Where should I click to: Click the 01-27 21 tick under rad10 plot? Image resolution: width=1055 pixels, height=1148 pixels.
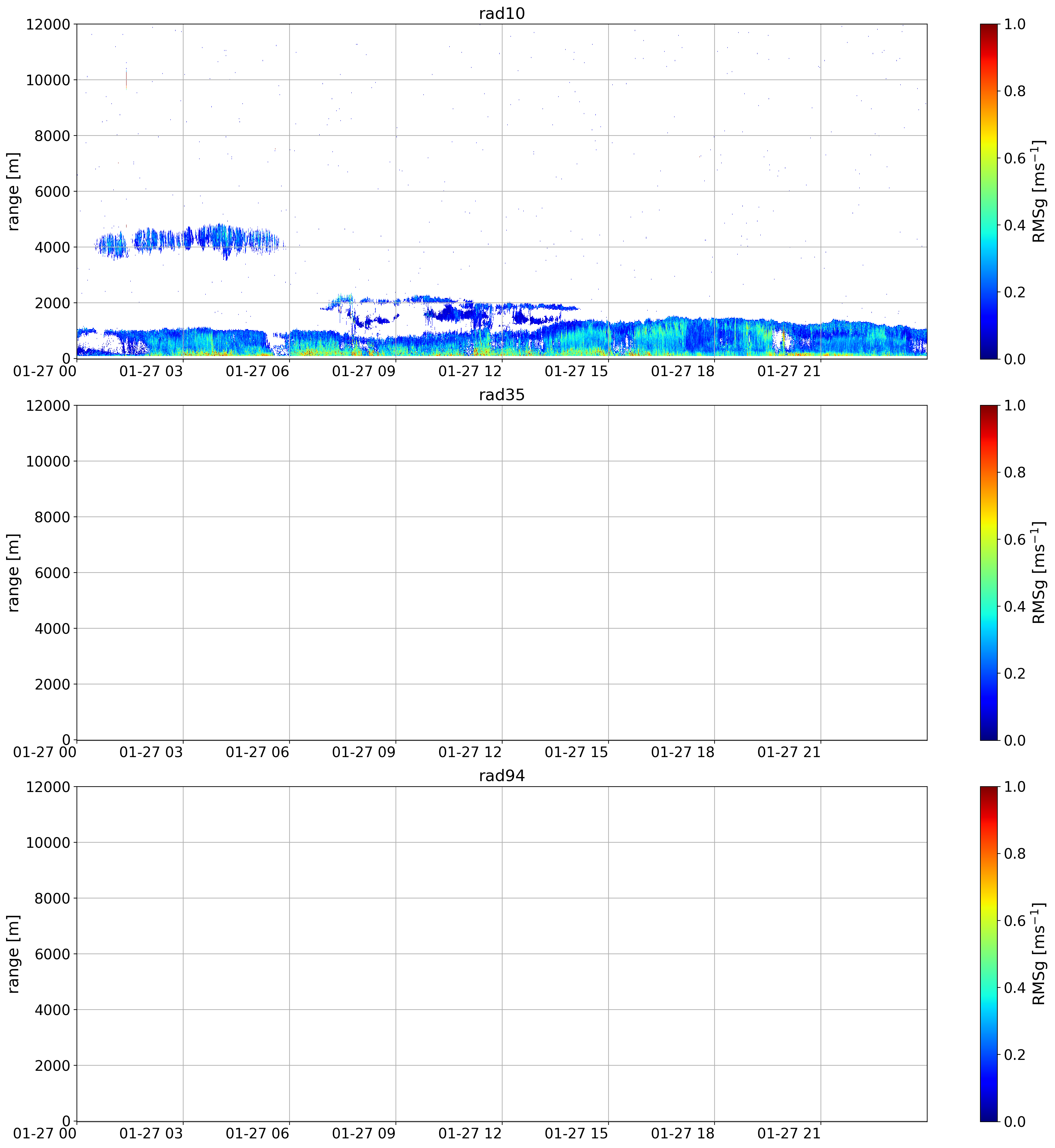pyautogui.click(x=789, y=371)
